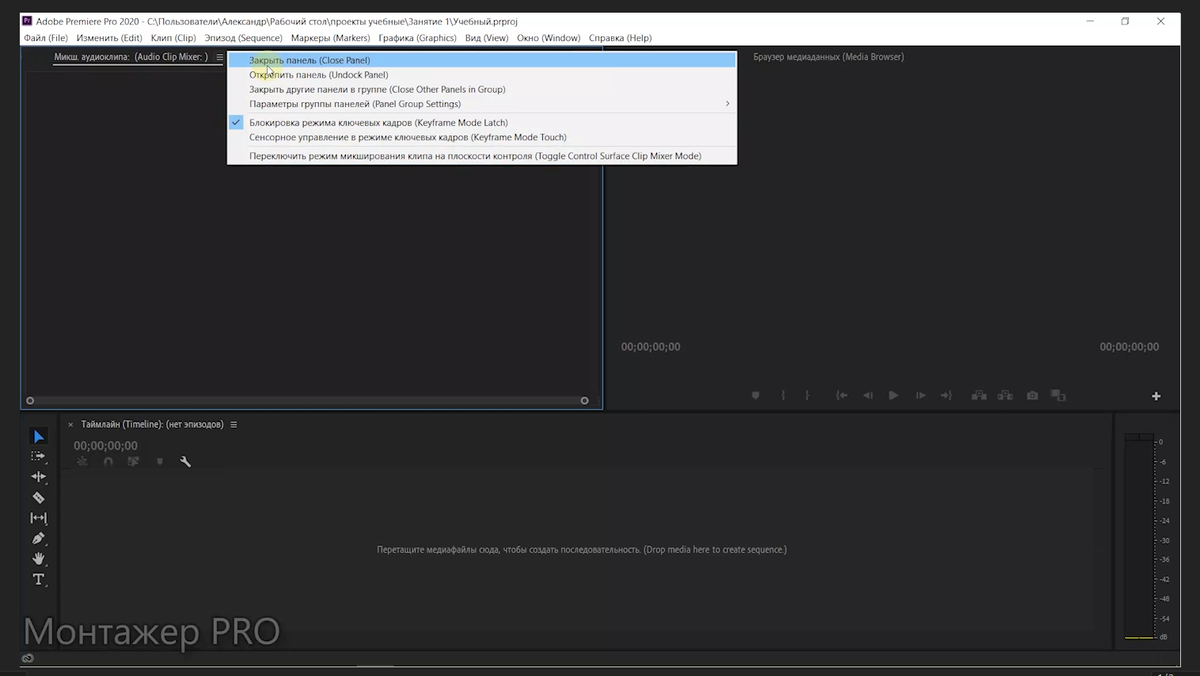Toggle Snap magnet in Timeline
Viewport: 1200px width, 676px height.
(x=108, y=462)
